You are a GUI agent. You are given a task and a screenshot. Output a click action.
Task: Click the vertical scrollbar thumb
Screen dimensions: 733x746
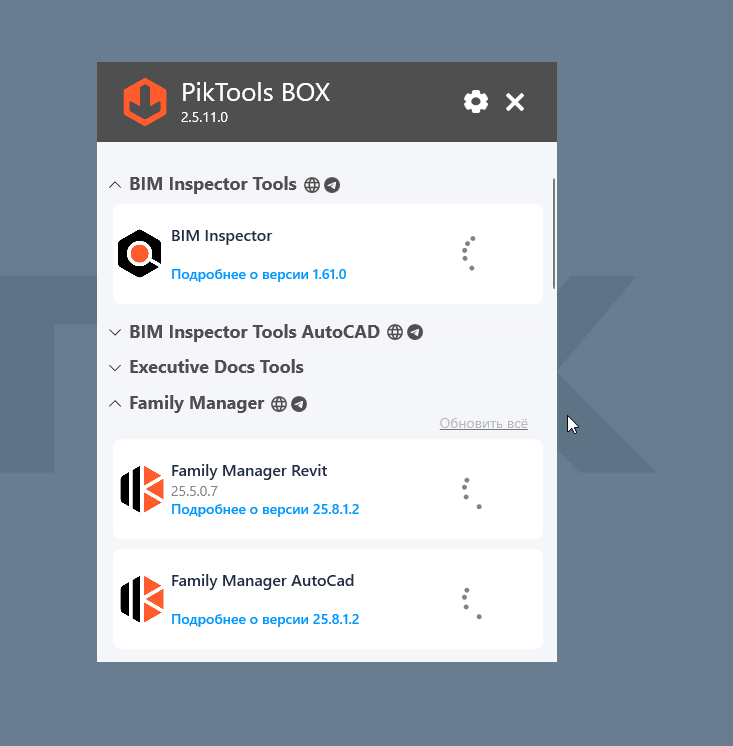point(554,233)
